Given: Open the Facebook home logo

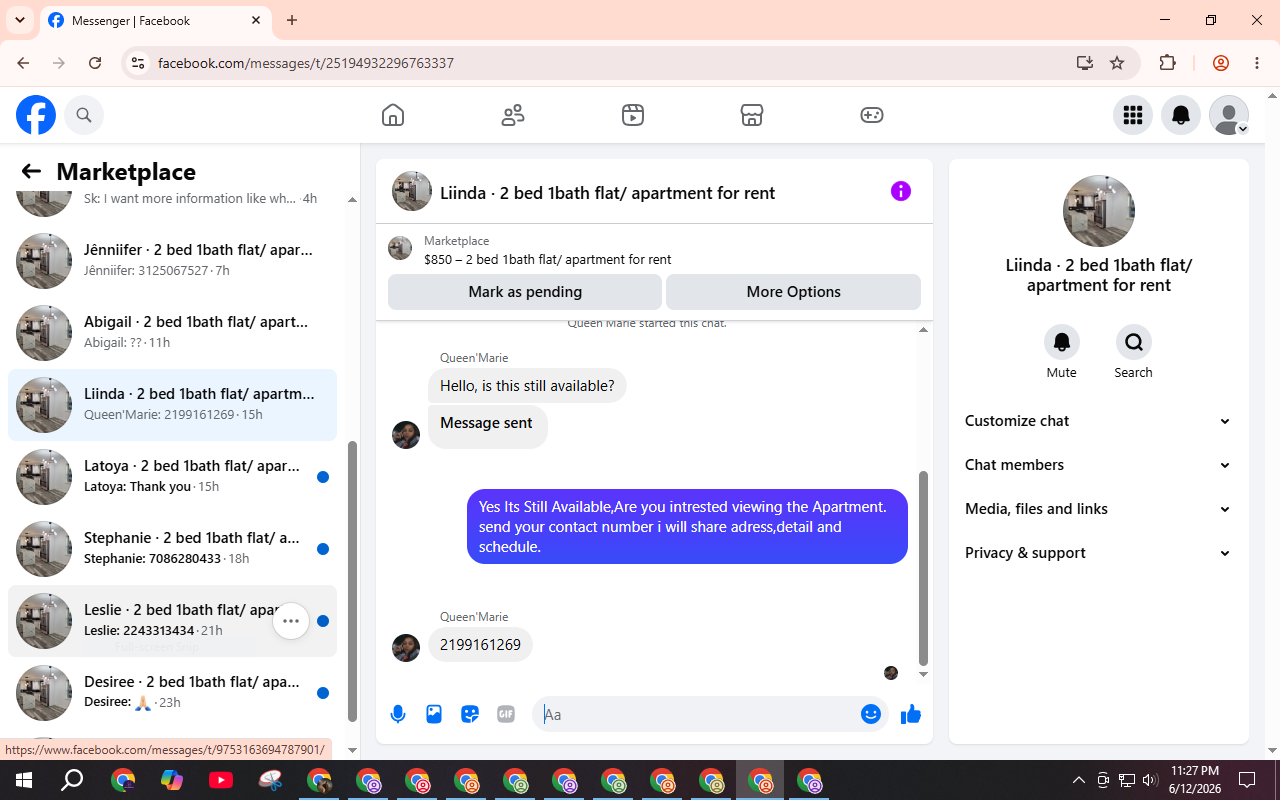Looking at the screenshot, I should (36, 115).
